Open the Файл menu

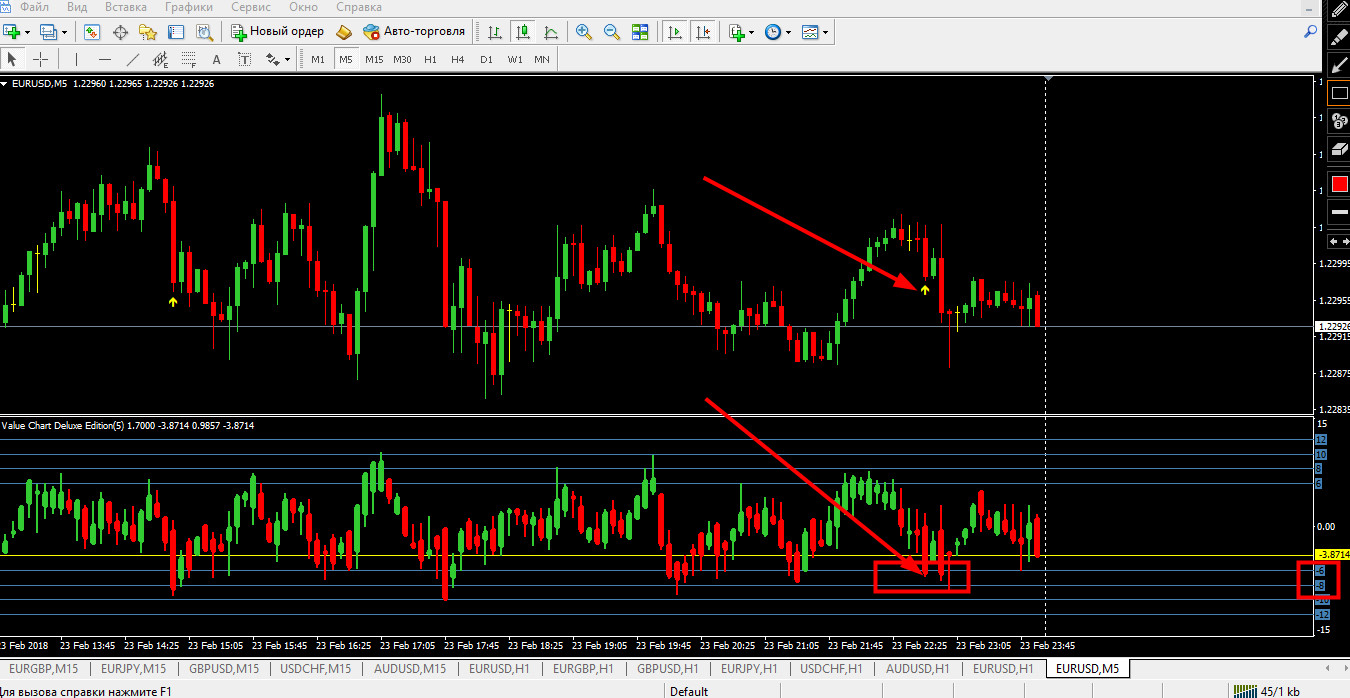34,7
